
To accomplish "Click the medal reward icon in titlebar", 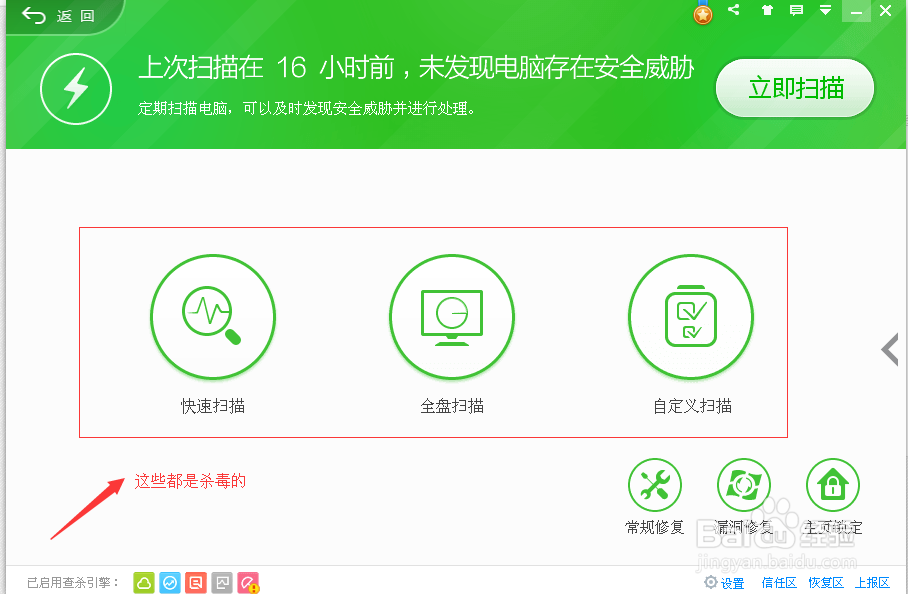I will [702, 12].
